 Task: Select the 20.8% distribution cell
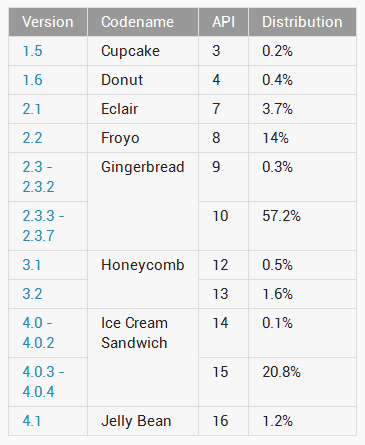(302, 382)
